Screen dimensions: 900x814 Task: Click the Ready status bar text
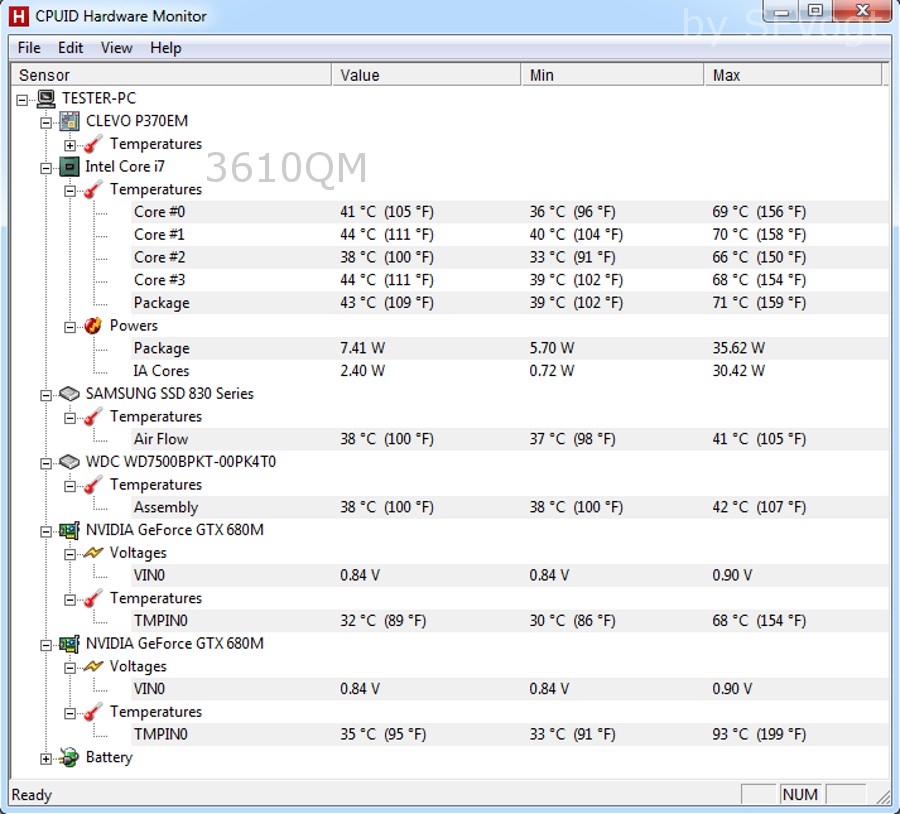[32, 795]
